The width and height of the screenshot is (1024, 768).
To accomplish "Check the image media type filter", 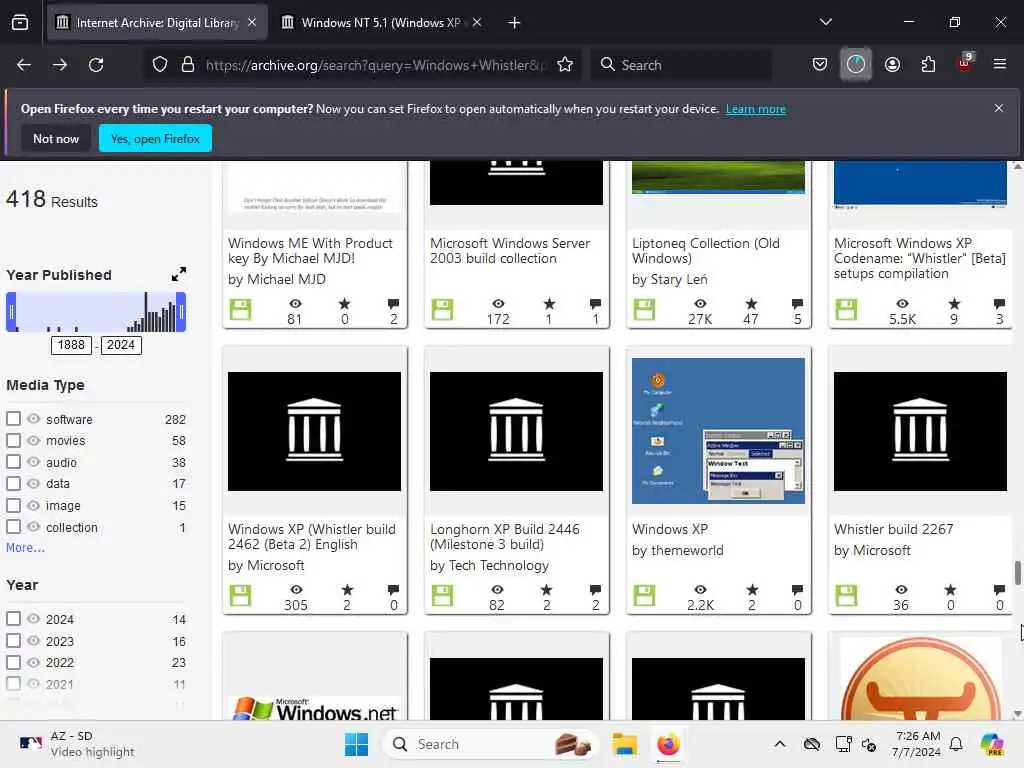I will pyautogui.click(x=13, y=505).
